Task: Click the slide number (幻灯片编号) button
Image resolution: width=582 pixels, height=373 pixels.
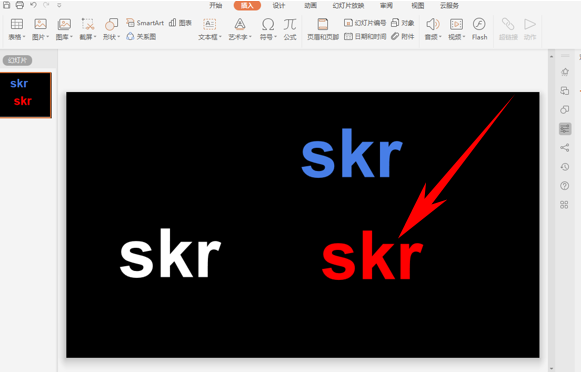Action: (365, 23)
